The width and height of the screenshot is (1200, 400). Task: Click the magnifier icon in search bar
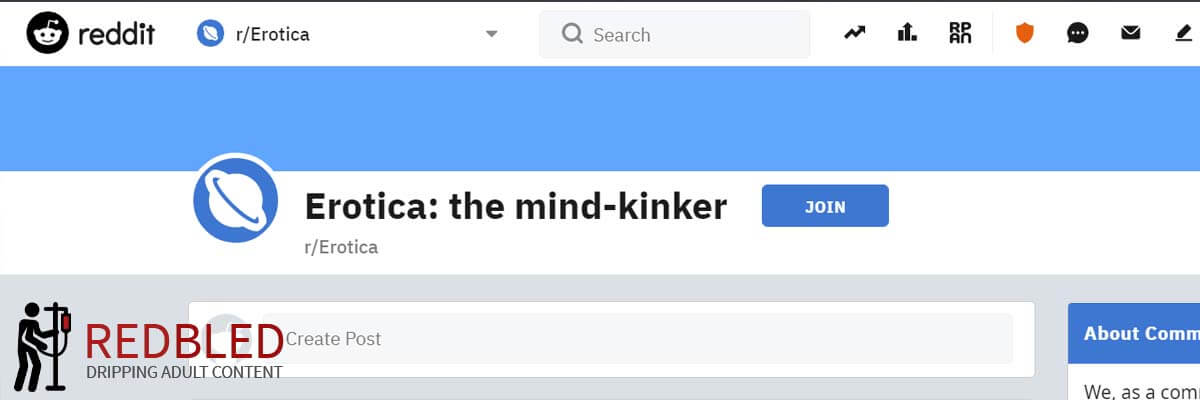(x=572, y=34)
